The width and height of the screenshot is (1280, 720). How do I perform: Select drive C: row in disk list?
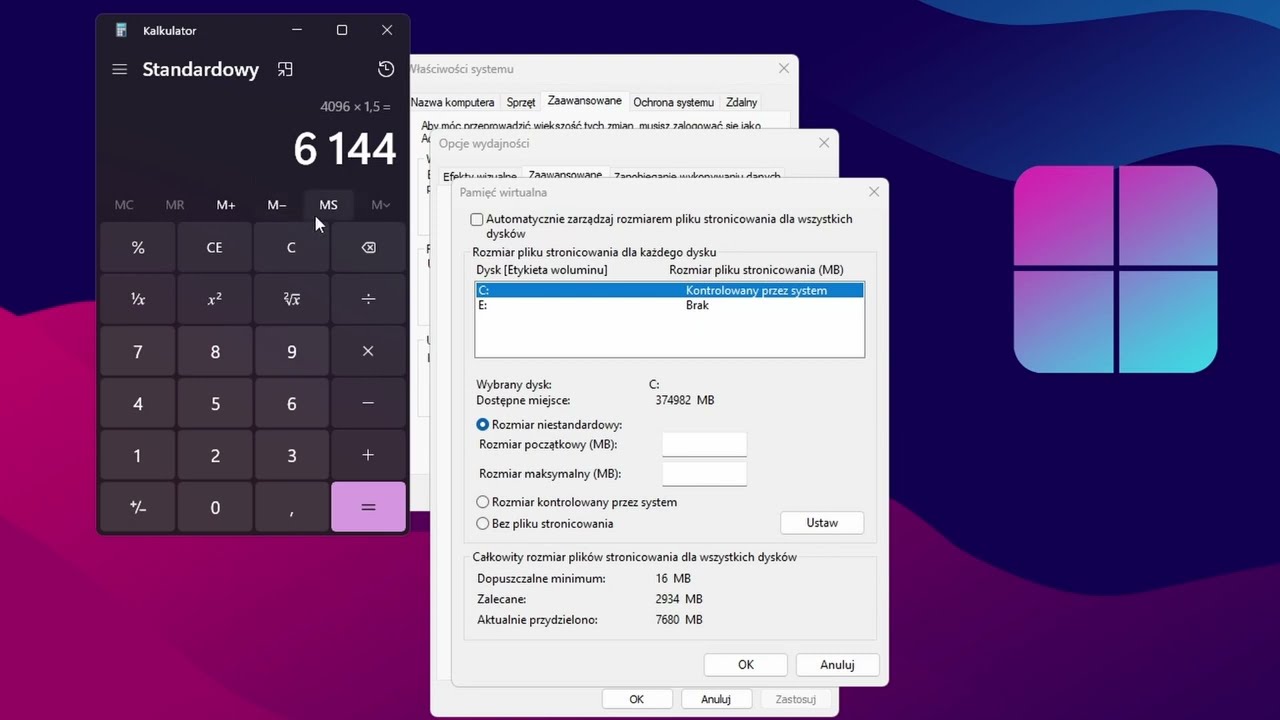point(669,290)
